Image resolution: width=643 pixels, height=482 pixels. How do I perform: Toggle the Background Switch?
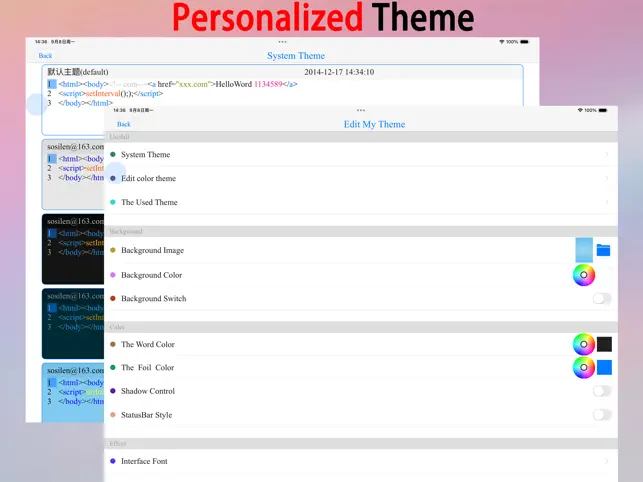click(x=602, y=299)
